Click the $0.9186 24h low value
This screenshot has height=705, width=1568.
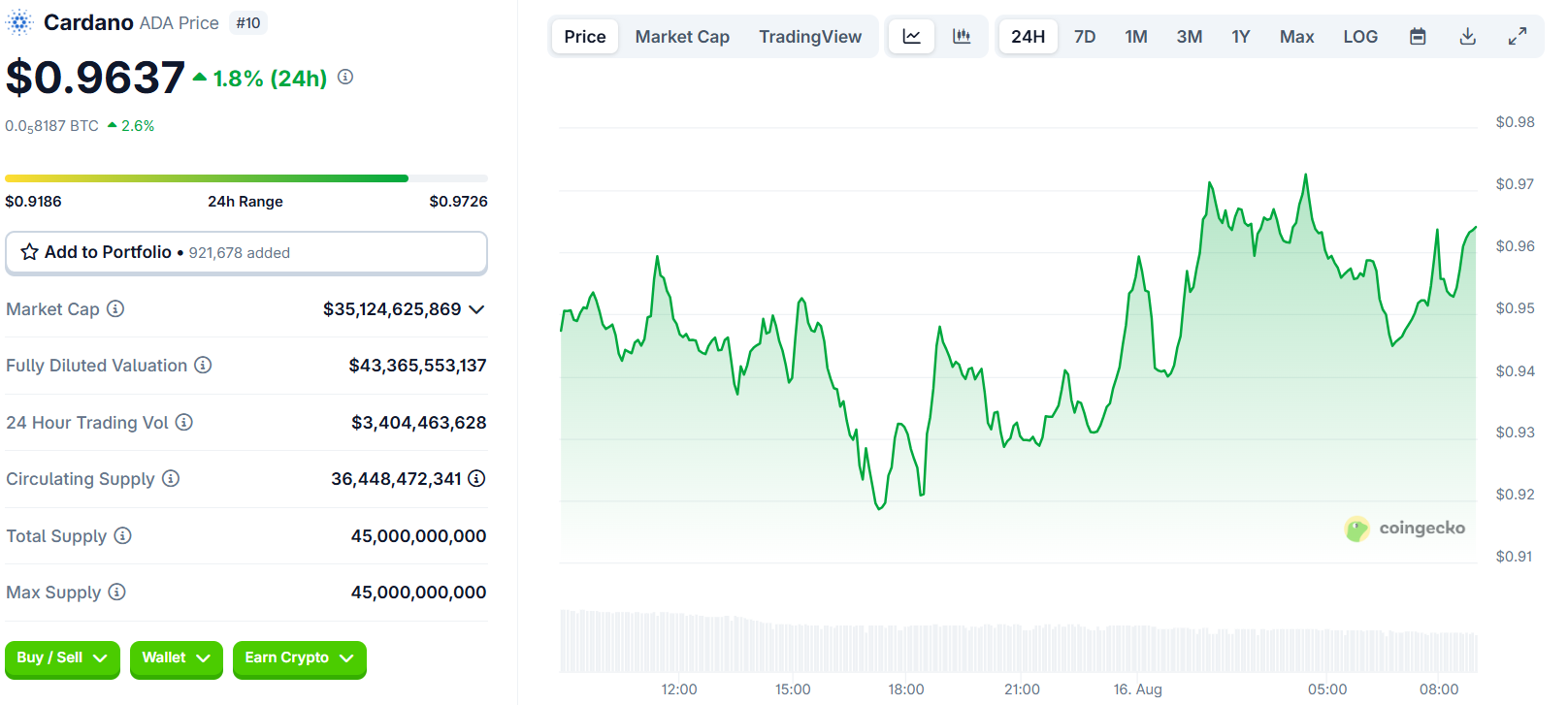33,202
